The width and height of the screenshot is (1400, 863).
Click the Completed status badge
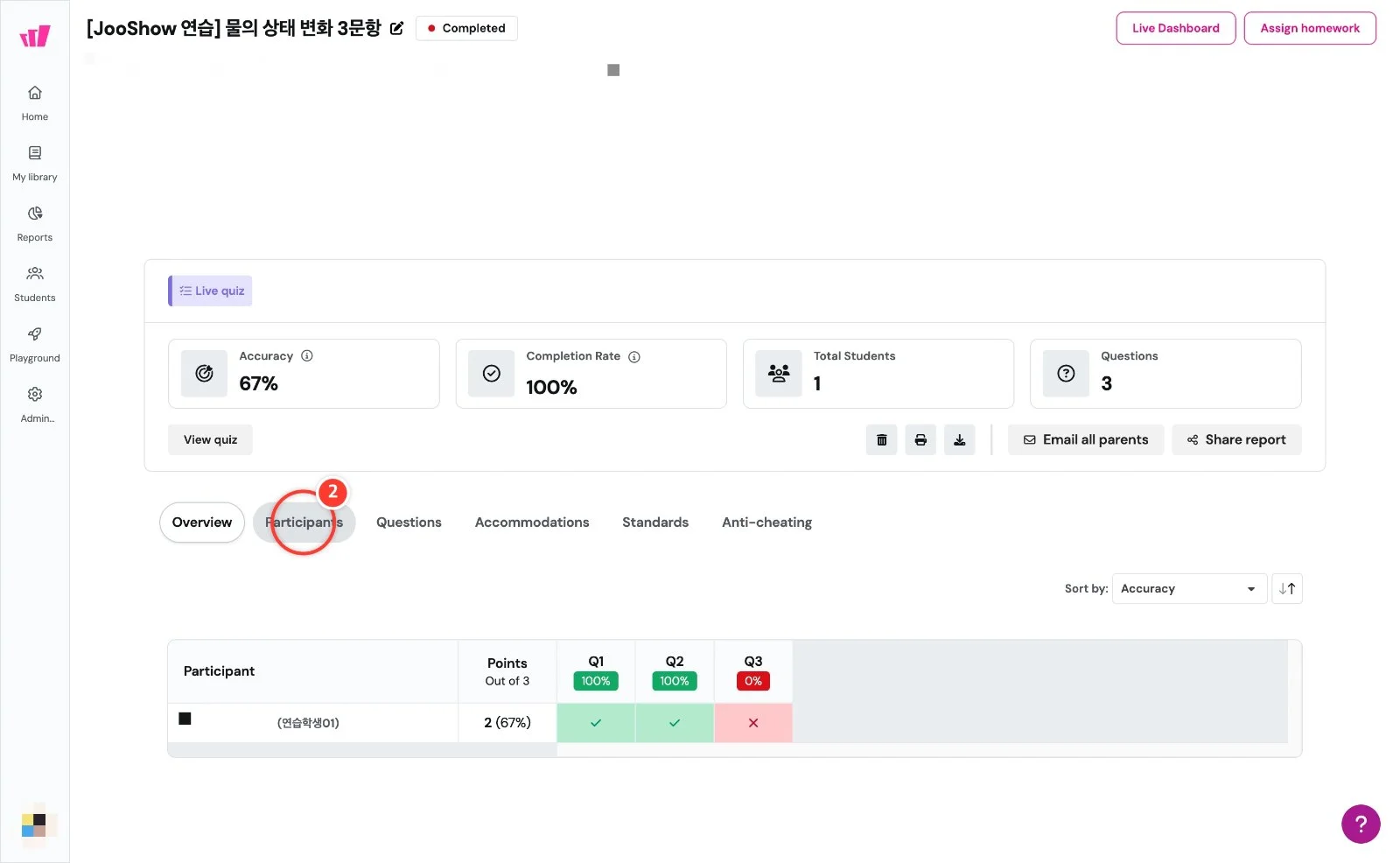pos(466,28)
